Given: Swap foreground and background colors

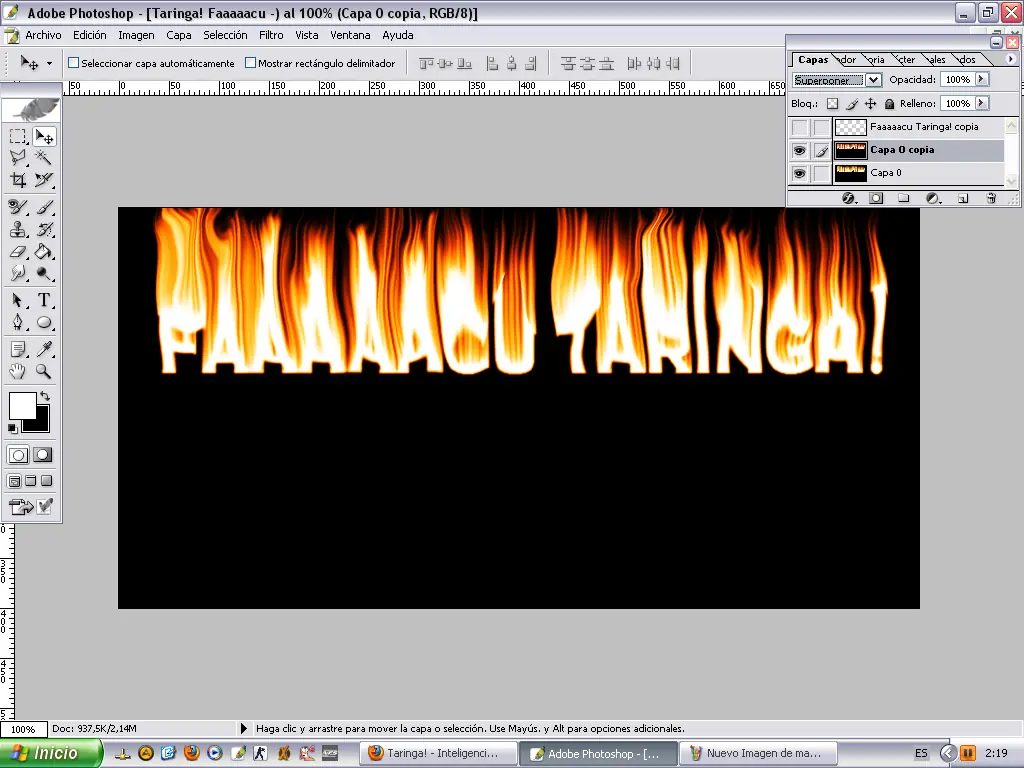Looking at the screenshot, I should pyautogui.click(x=45, y=396).
